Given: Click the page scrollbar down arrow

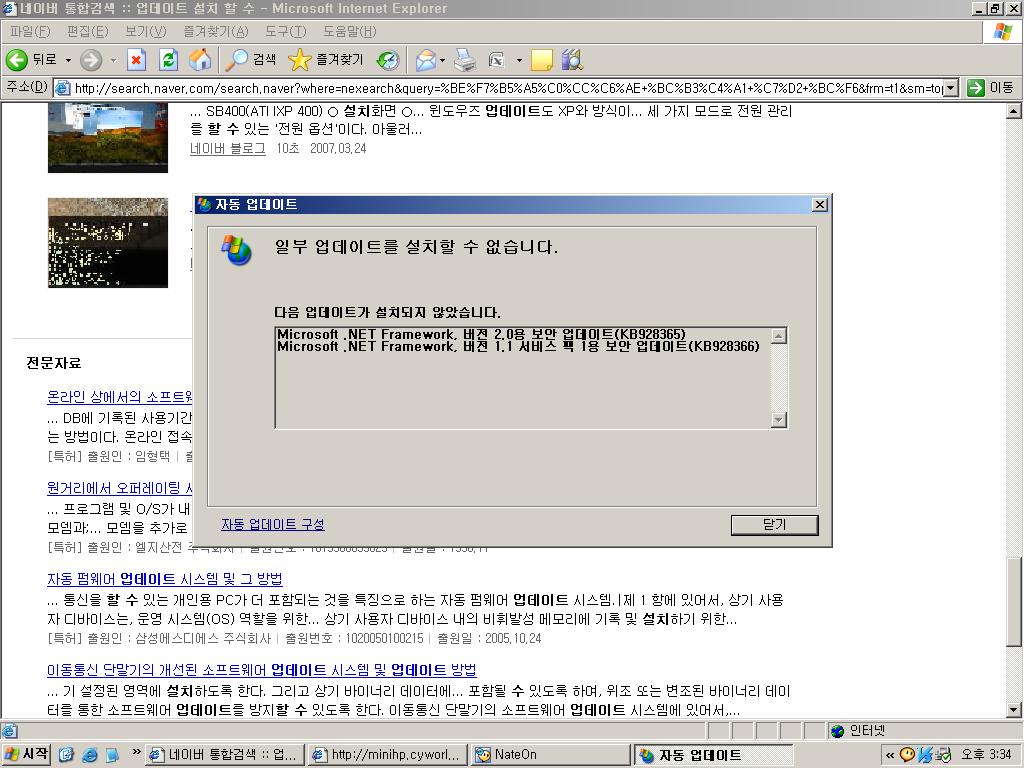Looking at the screenshot, I should (1014, 710).
